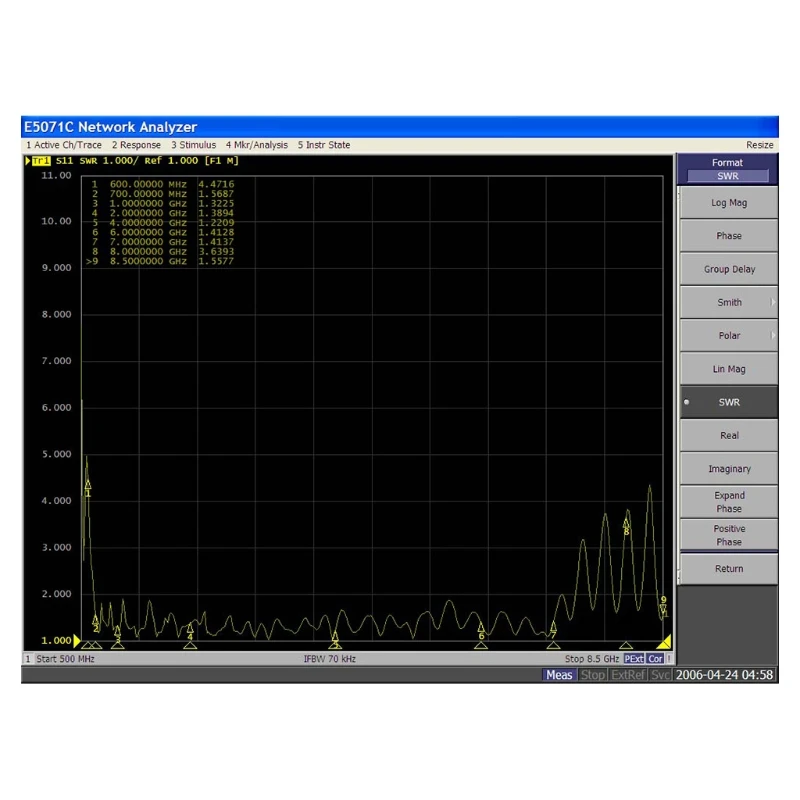Select Expand Phase format
Image resolution: width=800 pixels, height=800 pixels.
coord(729,502)
